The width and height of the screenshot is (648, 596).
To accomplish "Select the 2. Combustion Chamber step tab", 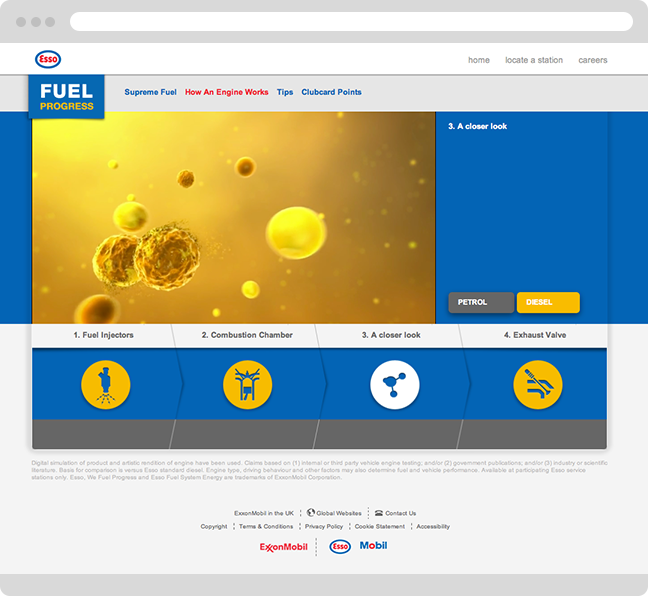I will [247, 335].
